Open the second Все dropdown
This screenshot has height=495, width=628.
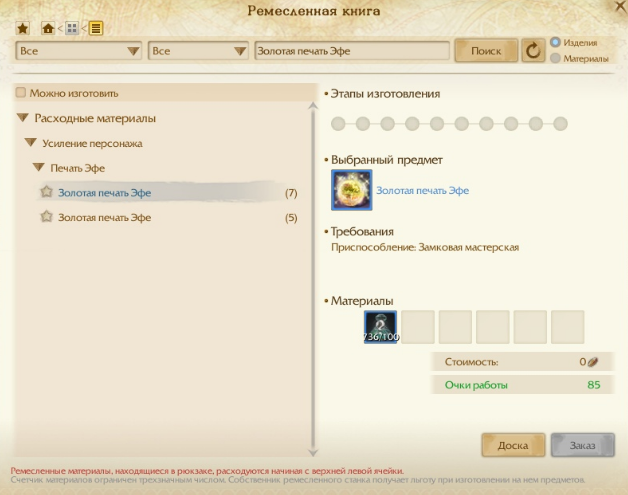(x=198, y=51)
